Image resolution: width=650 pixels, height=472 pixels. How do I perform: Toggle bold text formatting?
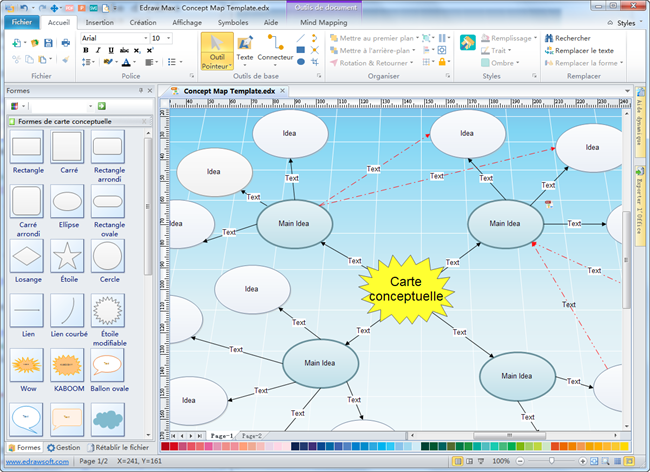[x=86, y=54]
